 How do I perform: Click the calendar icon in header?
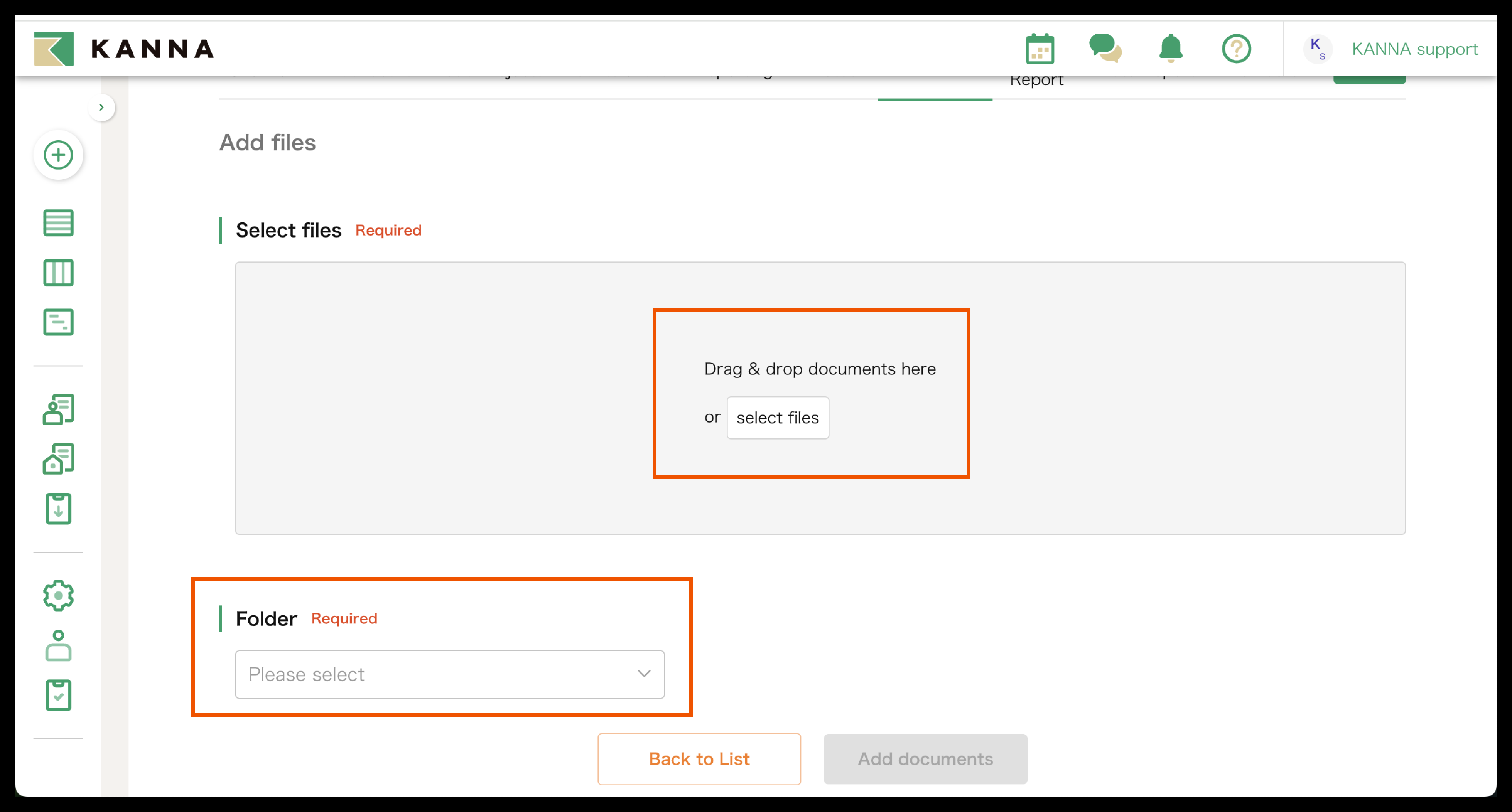(1039, 49)
